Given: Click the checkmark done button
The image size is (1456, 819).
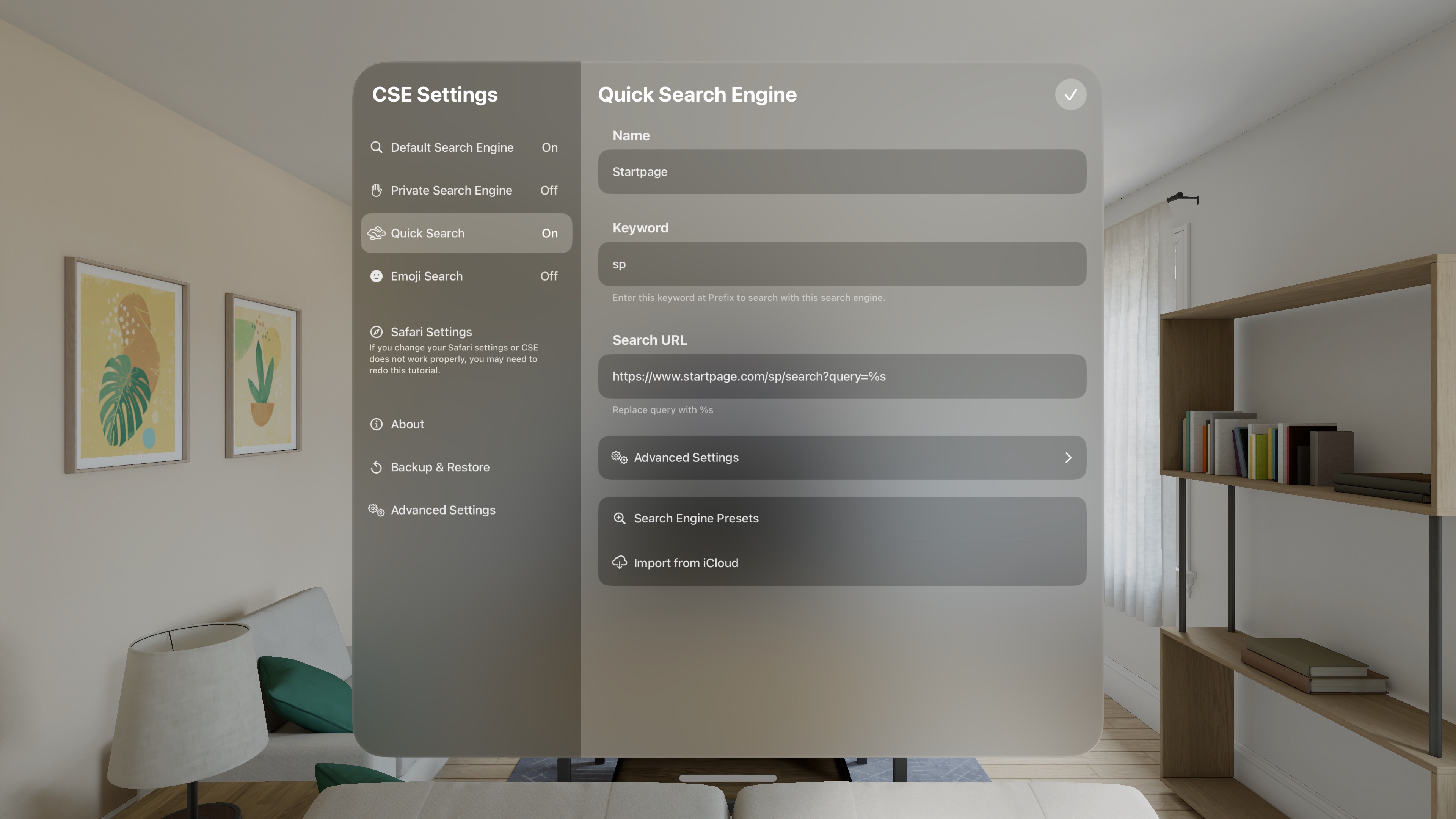Looking at the screenshot, I should (1070, 95).
